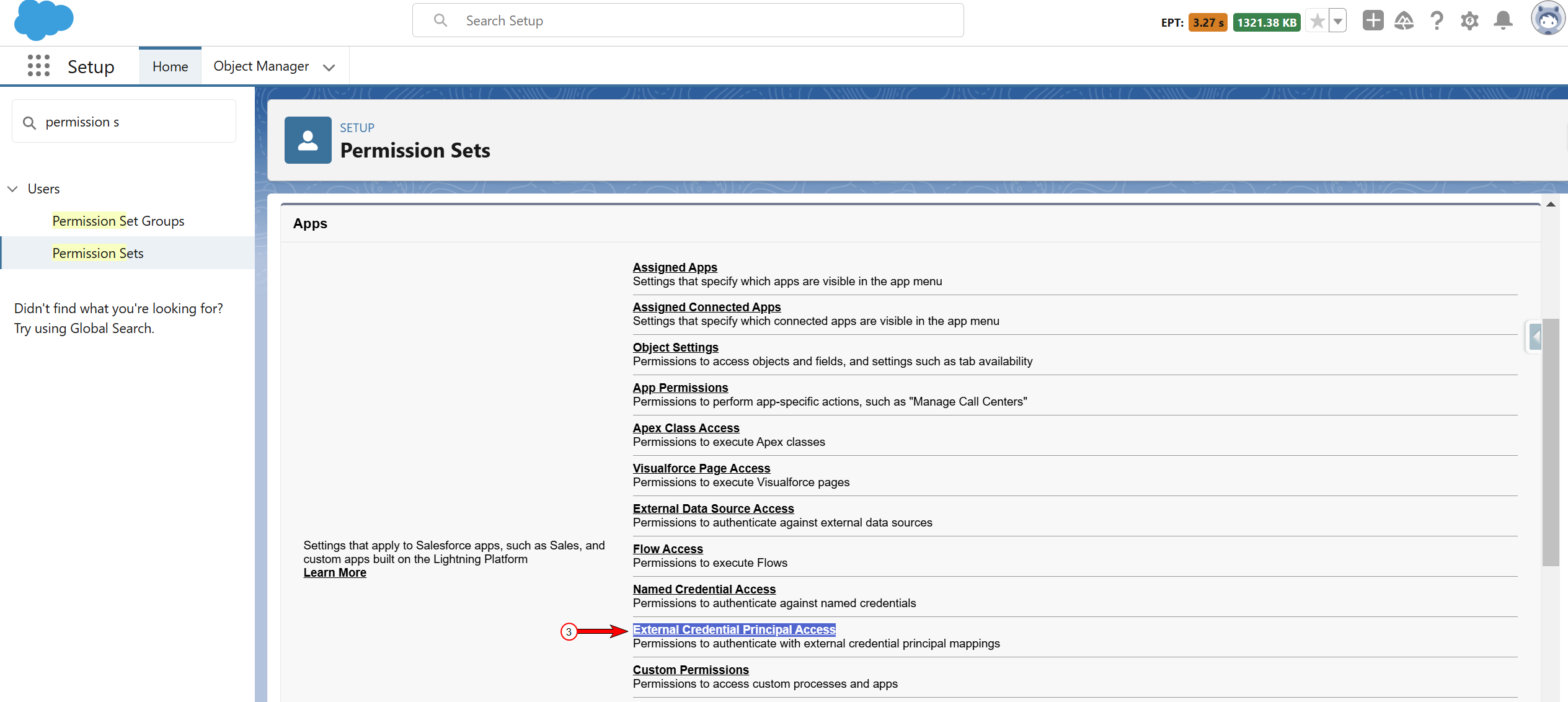The width and height of the screenshot is (1568, 702).
Task: Open the Trailhead guidance icon
Action: click(x=1404, y=21)
